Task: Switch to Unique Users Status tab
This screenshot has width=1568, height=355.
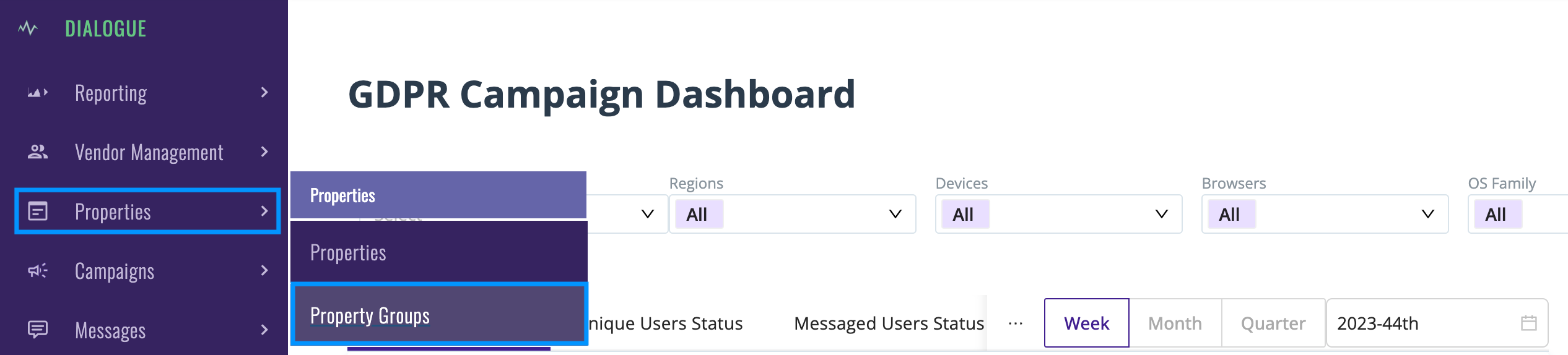Action: click(x=665, y=323)
